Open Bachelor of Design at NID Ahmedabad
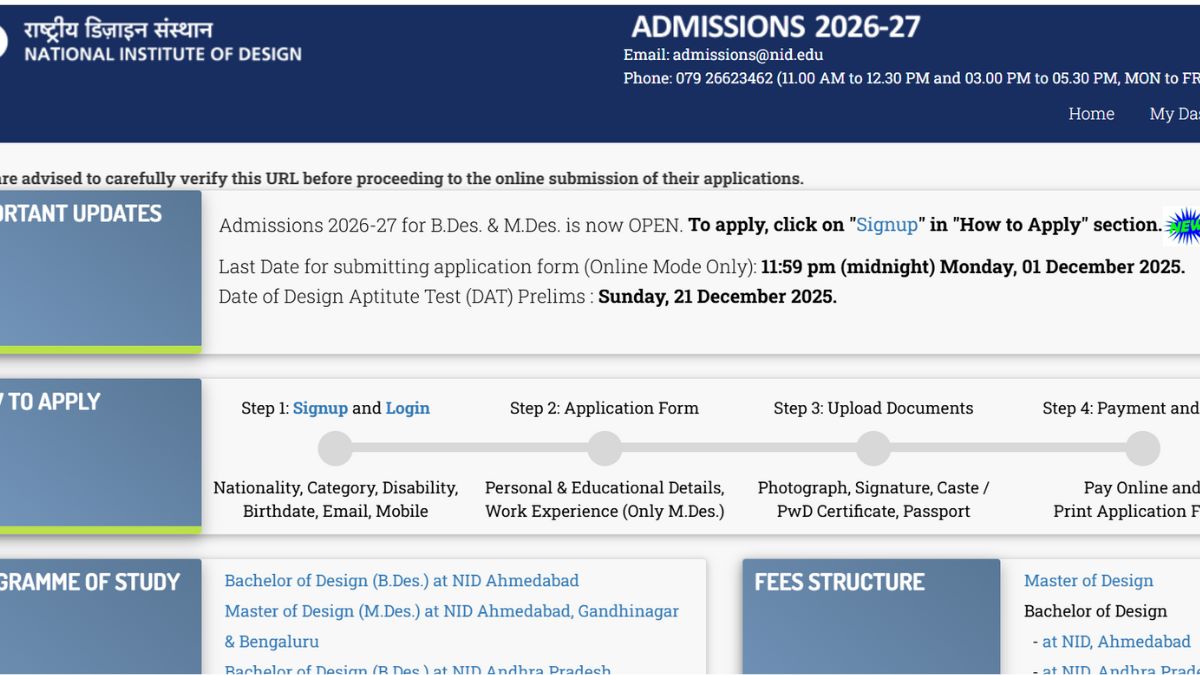The width and height of the screenshot is (1200, 675). (x=401, y=581)
